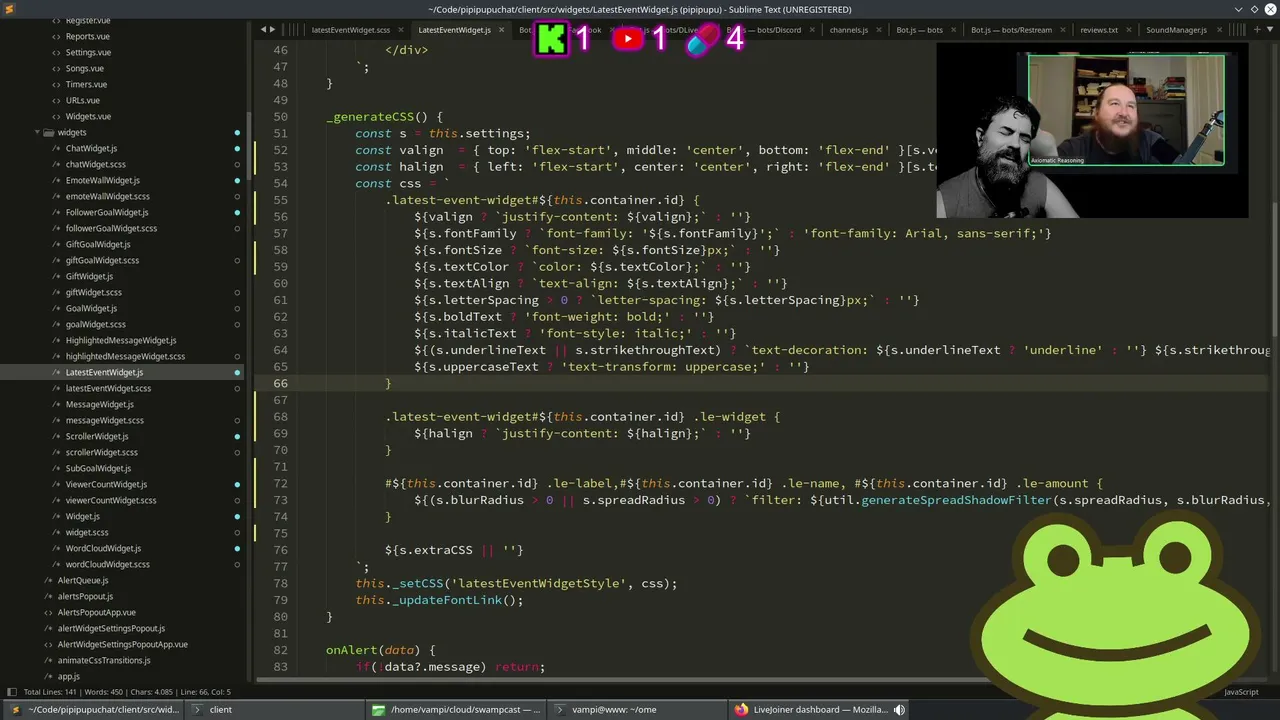Click line number 50 in the gutter
Viewport: 1280px width, 720px height.
click(280, 117)
